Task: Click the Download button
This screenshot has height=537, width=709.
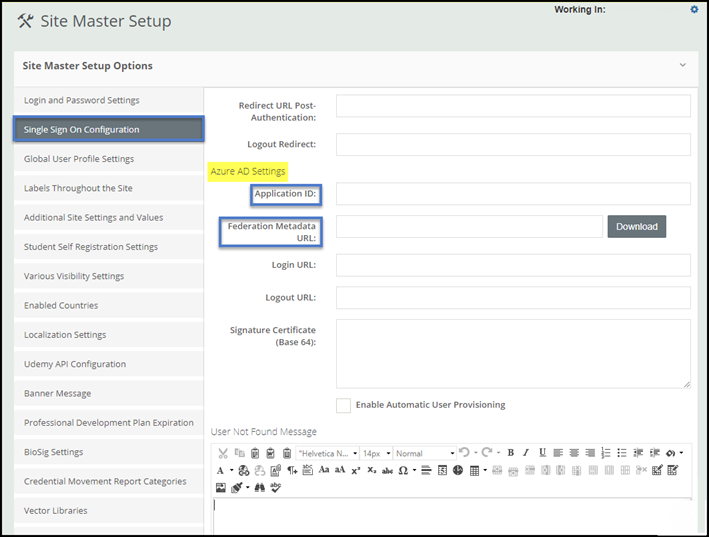Action: pyautogui.click(x=636, y=227)
